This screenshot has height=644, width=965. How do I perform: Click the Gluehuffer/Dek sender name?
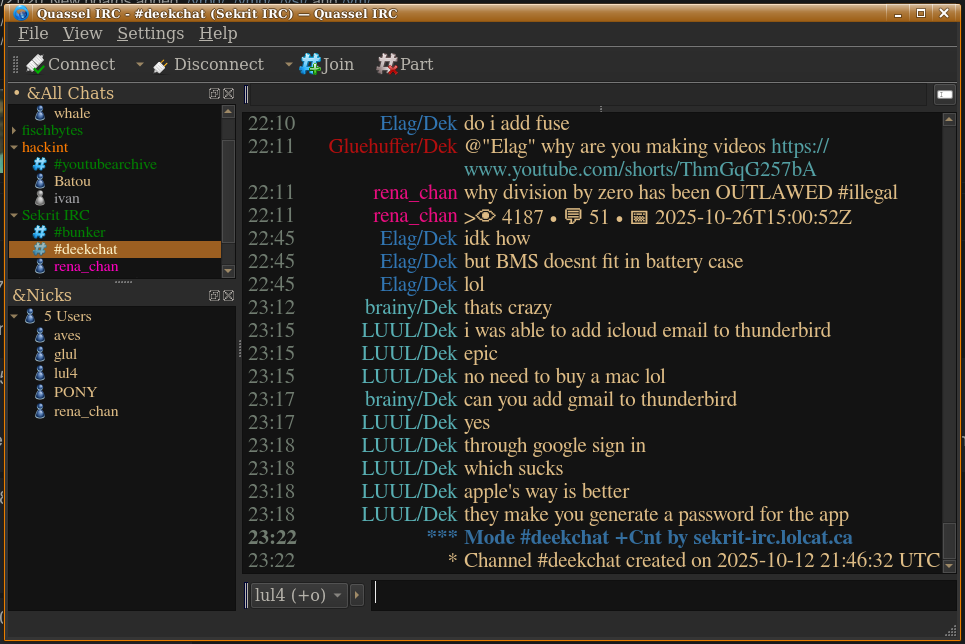click(393, 147)
